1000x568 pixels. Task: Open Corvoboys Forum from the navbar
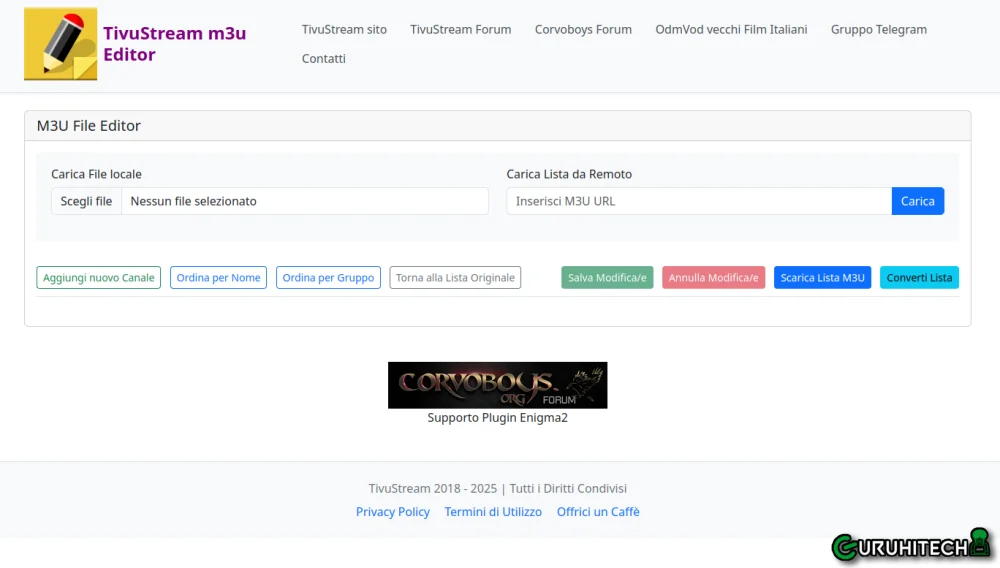click(x=583, y=29)
